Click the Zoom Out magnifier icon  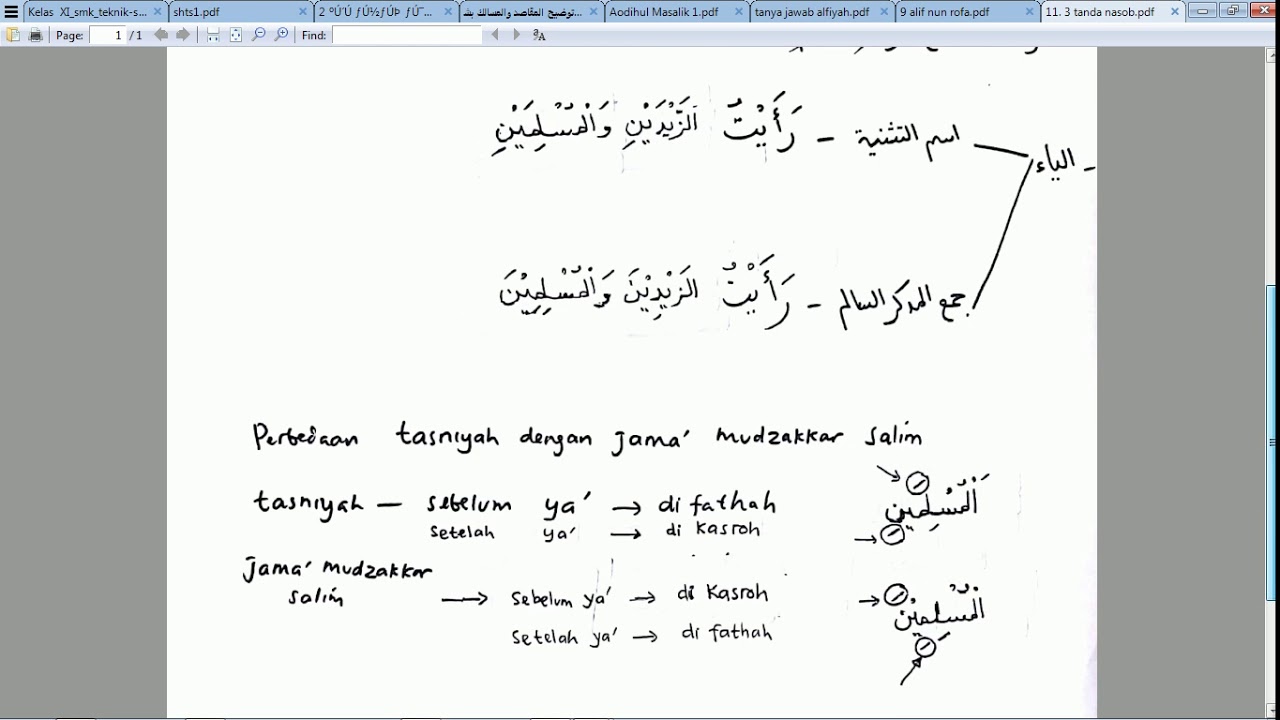point(259,35)
